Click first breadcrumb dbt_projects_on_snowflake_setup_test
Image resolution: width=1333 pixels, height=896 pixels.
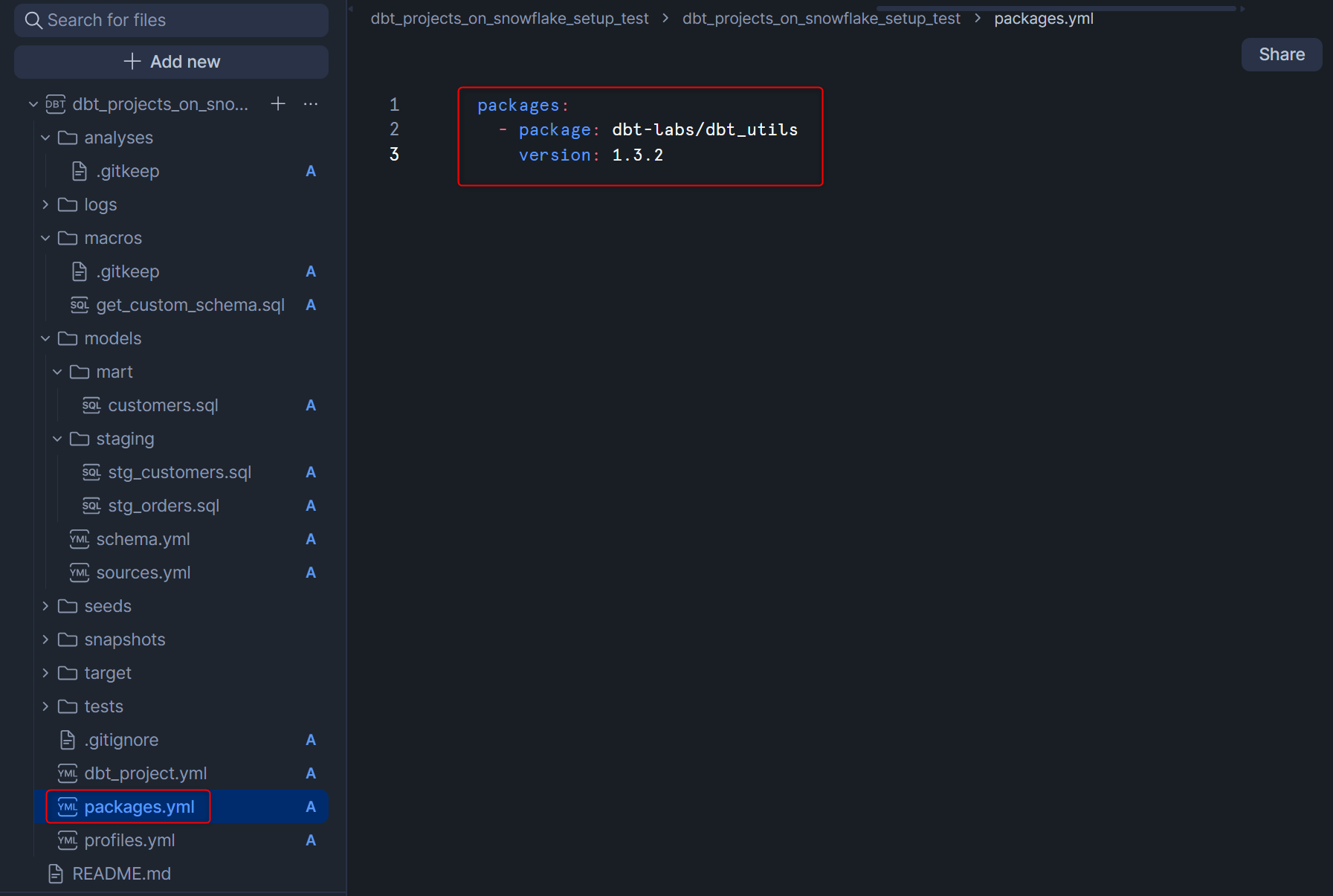pos(509,19)
